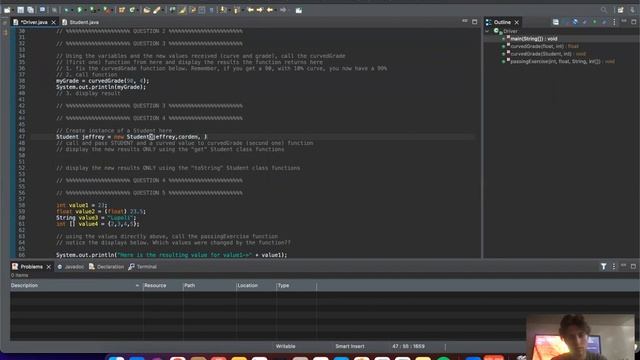This screenshot has width=640, height=360.
Task: Click the Path column header
Action: (x=209, y=286)
